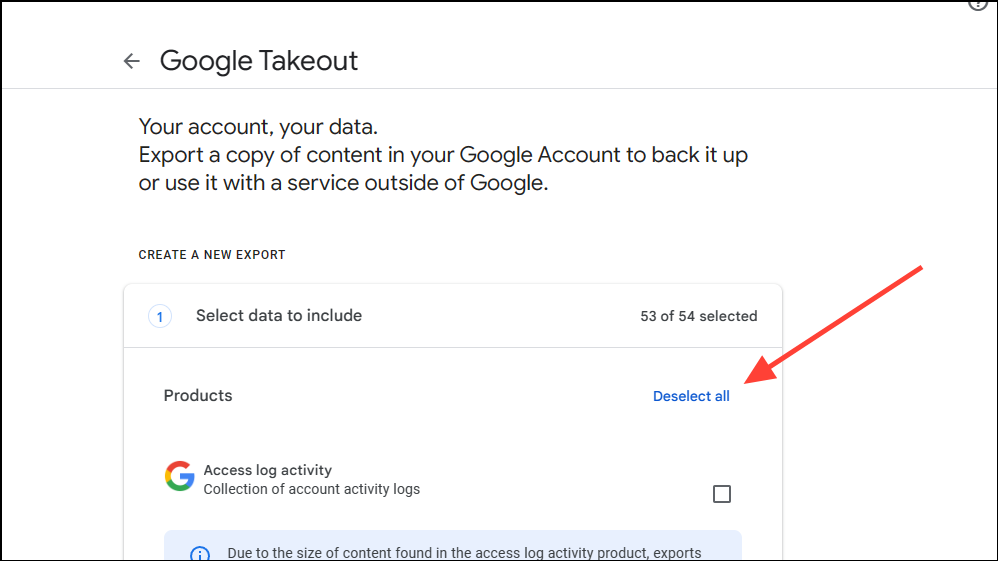Click the info icon in blue notice
The image size is (998, 561).
(x=200, y=553)
